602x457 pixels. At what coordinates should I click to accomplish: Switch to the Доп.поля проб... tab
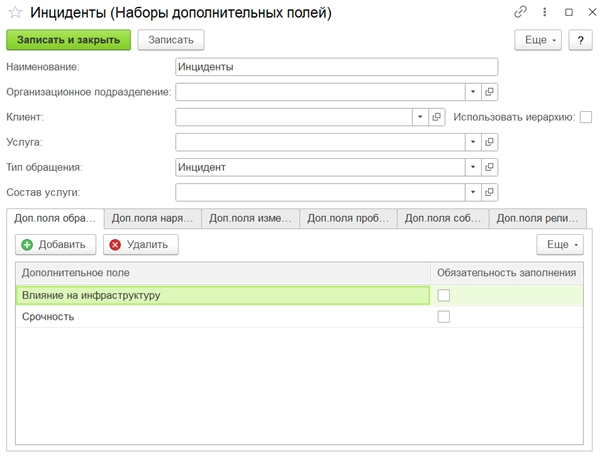pos(349,218)
